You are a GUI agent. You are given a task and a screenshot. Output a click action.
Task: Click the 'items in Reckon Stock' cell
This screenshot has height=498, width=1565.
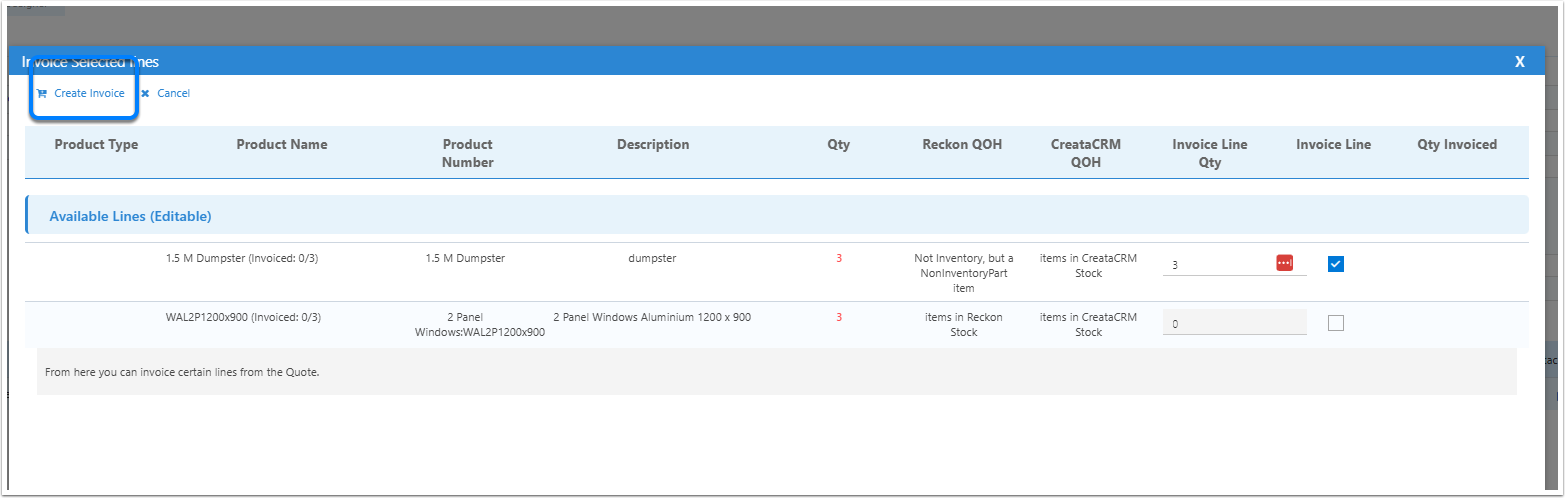(963, 324)
